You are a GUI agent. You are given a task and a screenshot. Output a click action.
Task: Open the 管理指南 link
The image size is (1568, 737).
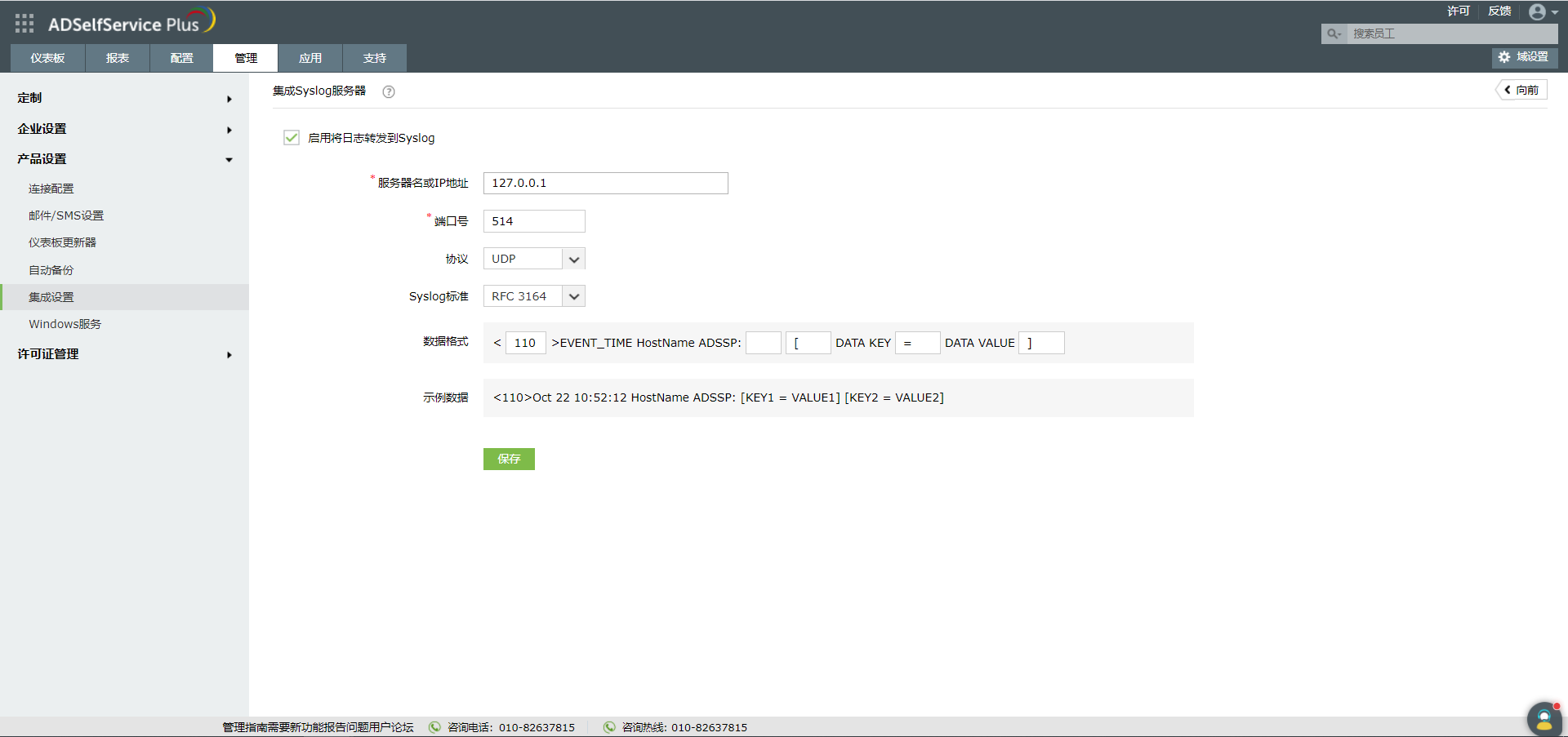point(239,726)
